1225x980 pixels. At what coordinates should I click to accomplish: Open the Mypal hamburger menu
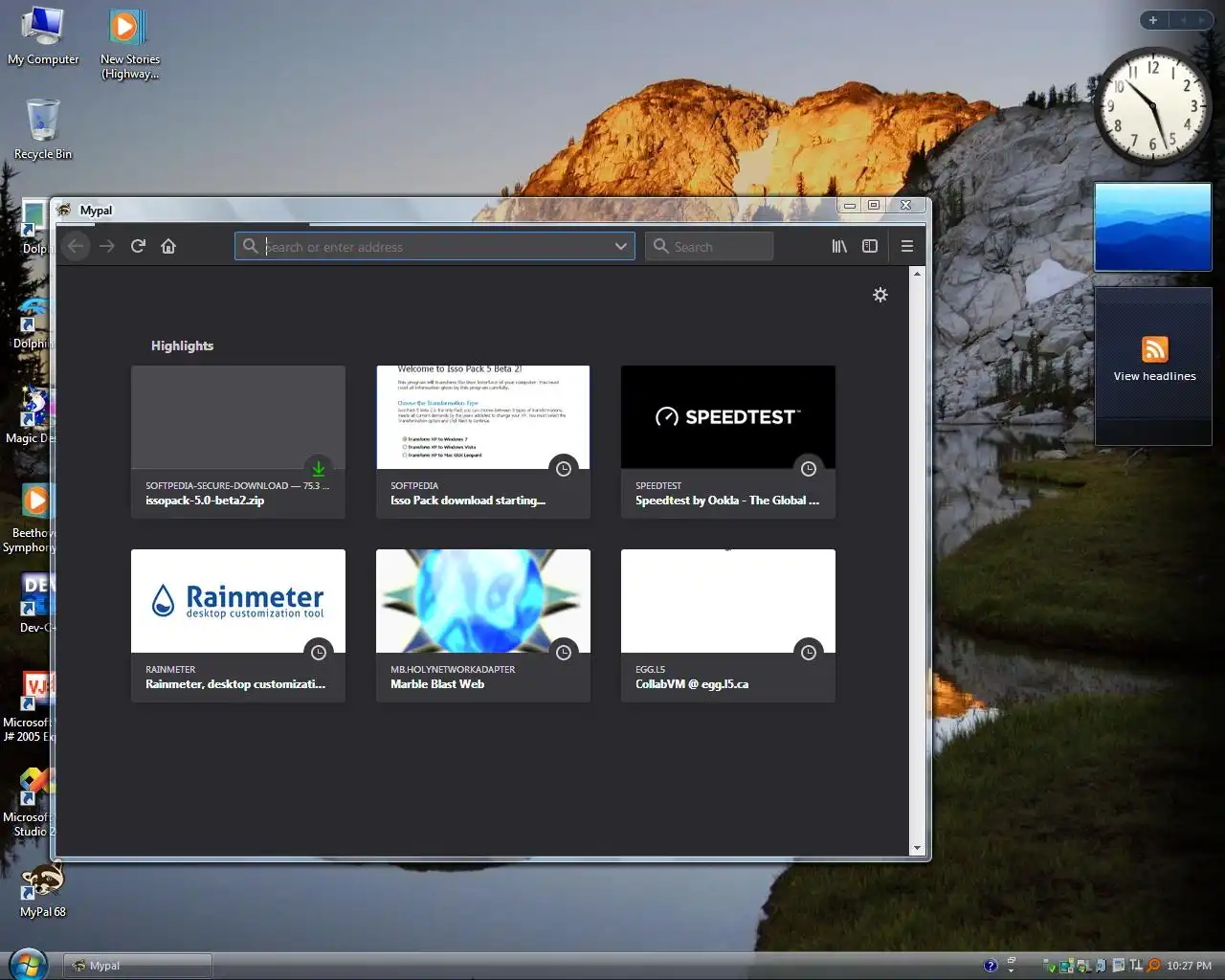(x=907, y=246)
